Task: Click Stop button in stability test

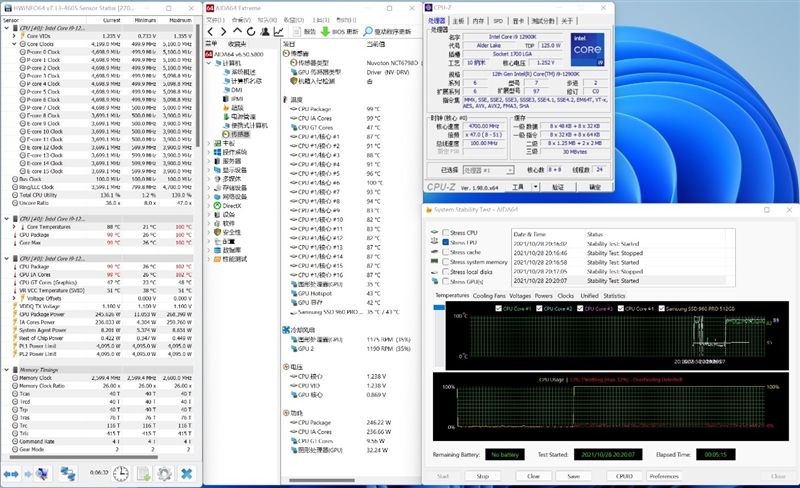Action: 483,476
